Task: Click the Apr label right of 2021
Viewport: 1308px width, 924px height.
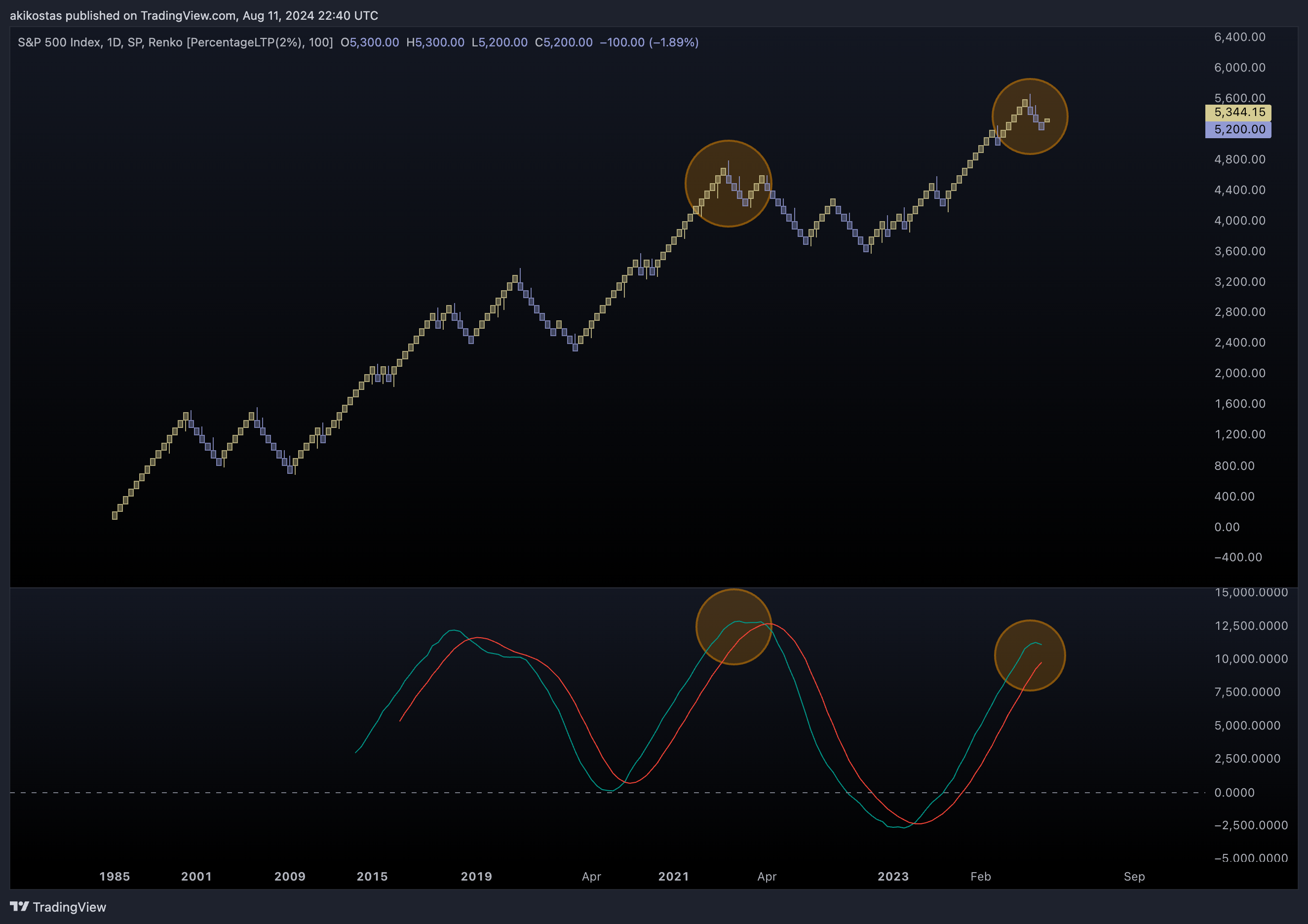Action: [767, 877]
